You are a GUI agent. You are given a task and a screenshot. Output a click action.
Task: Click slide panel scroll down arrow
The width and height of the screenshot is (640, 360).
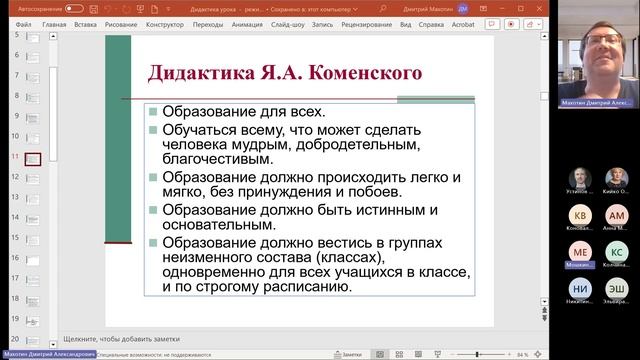[53, 344]
